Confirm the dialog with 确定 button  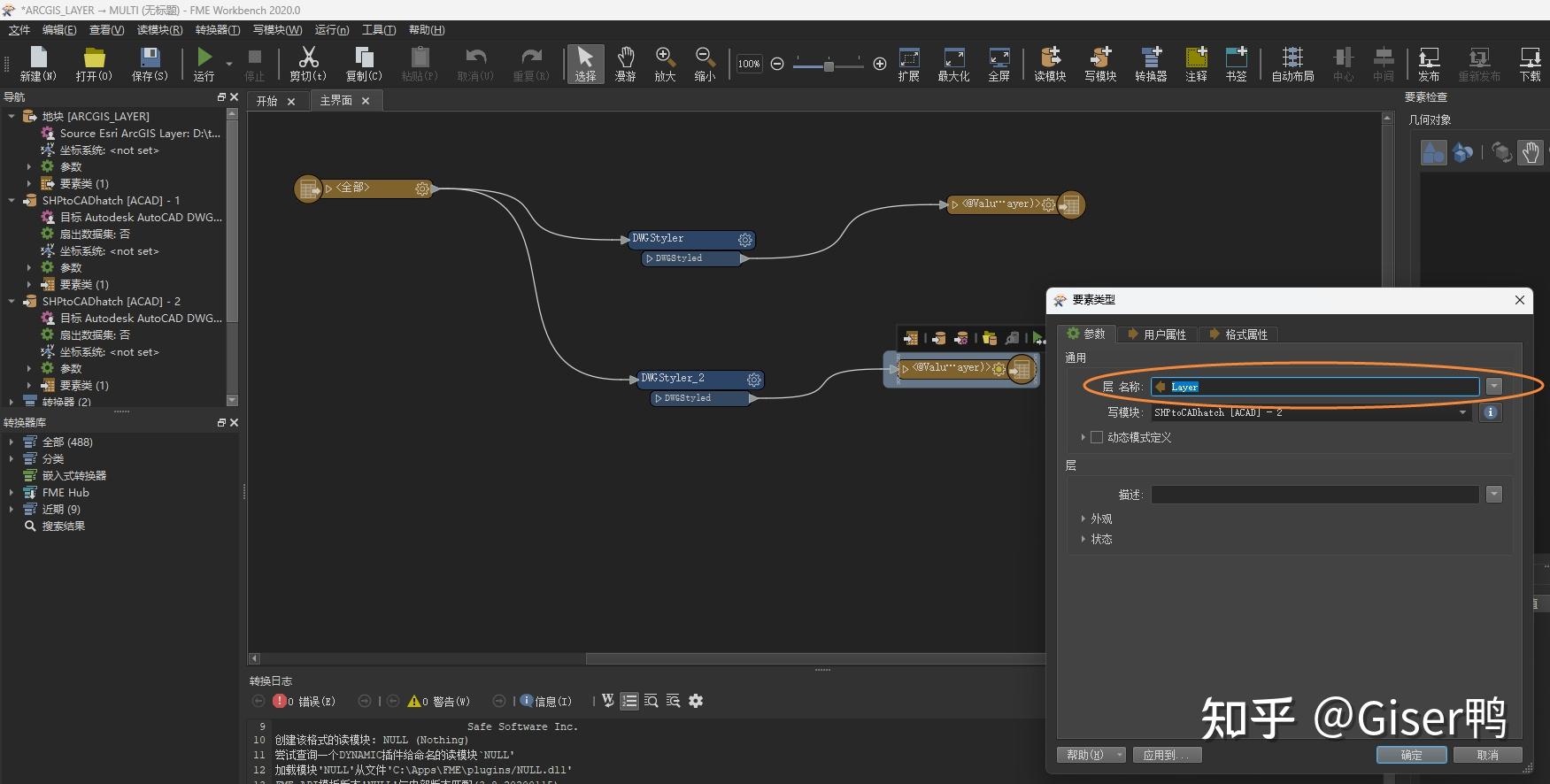[1411, 755]
